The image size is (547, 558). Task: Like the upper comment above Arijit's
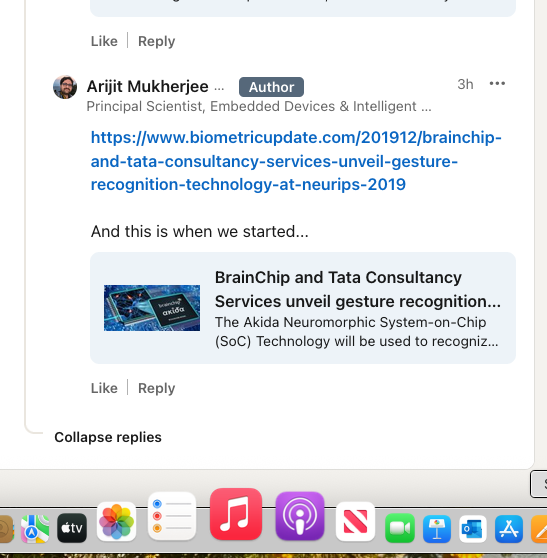coord(104,41)
